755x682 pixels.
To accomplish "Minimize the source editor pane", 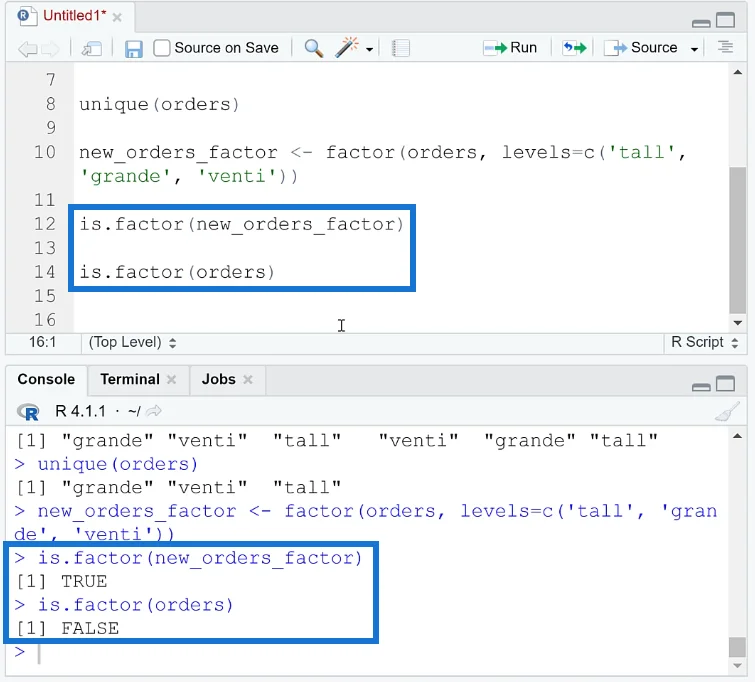I will pyautogui.click(x=701, y=23).
